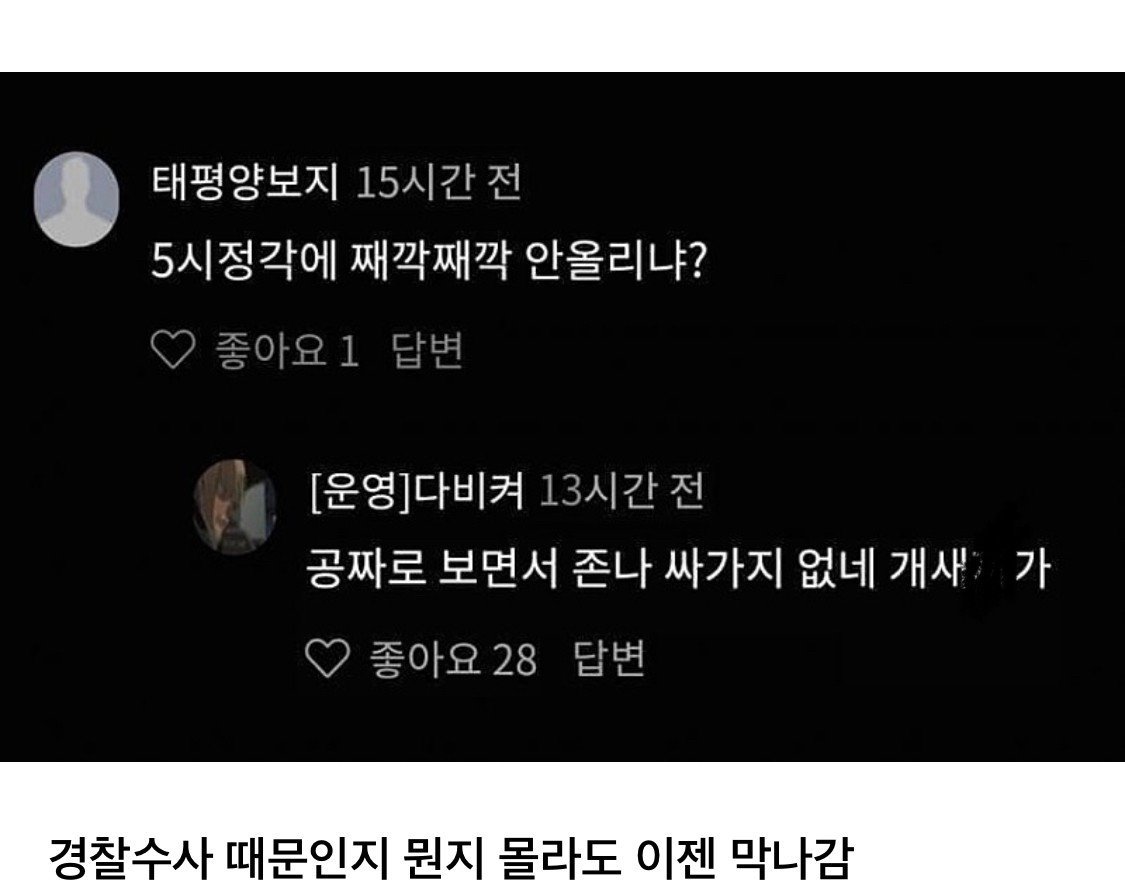Select the text 5시정각에 째깍째깍 안올리냐?
Screen dimensions: 1125x887
pos(430,259)
